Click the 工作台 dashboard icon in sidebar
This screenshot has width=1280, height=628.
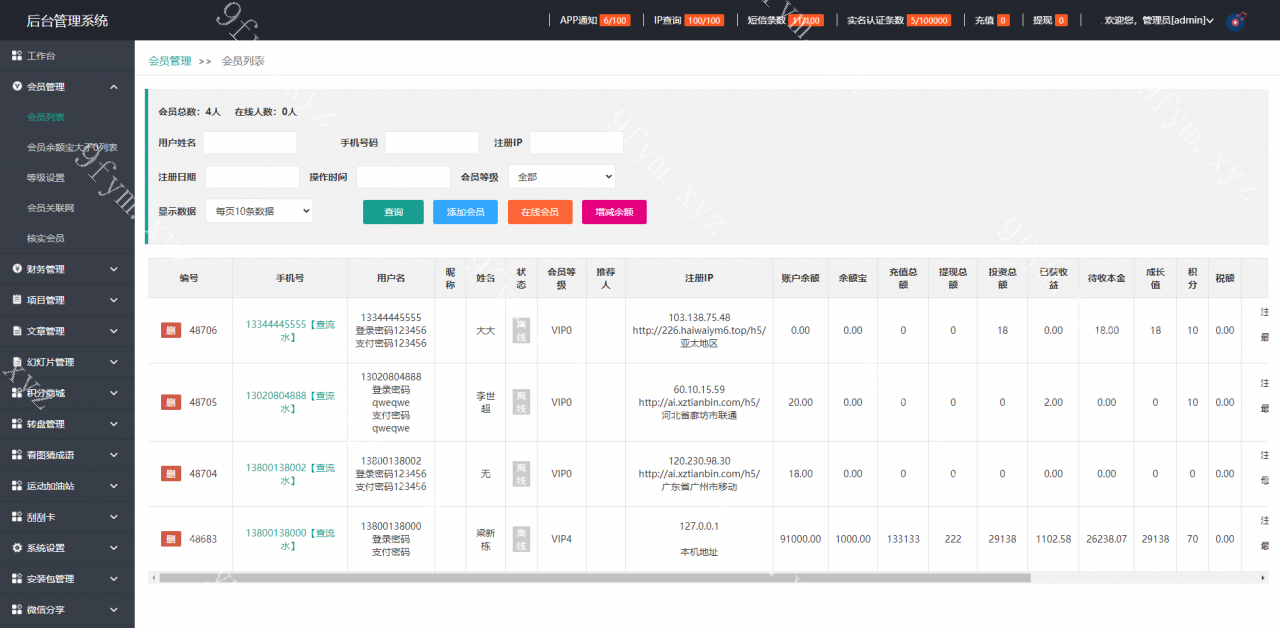pos(17,56)
